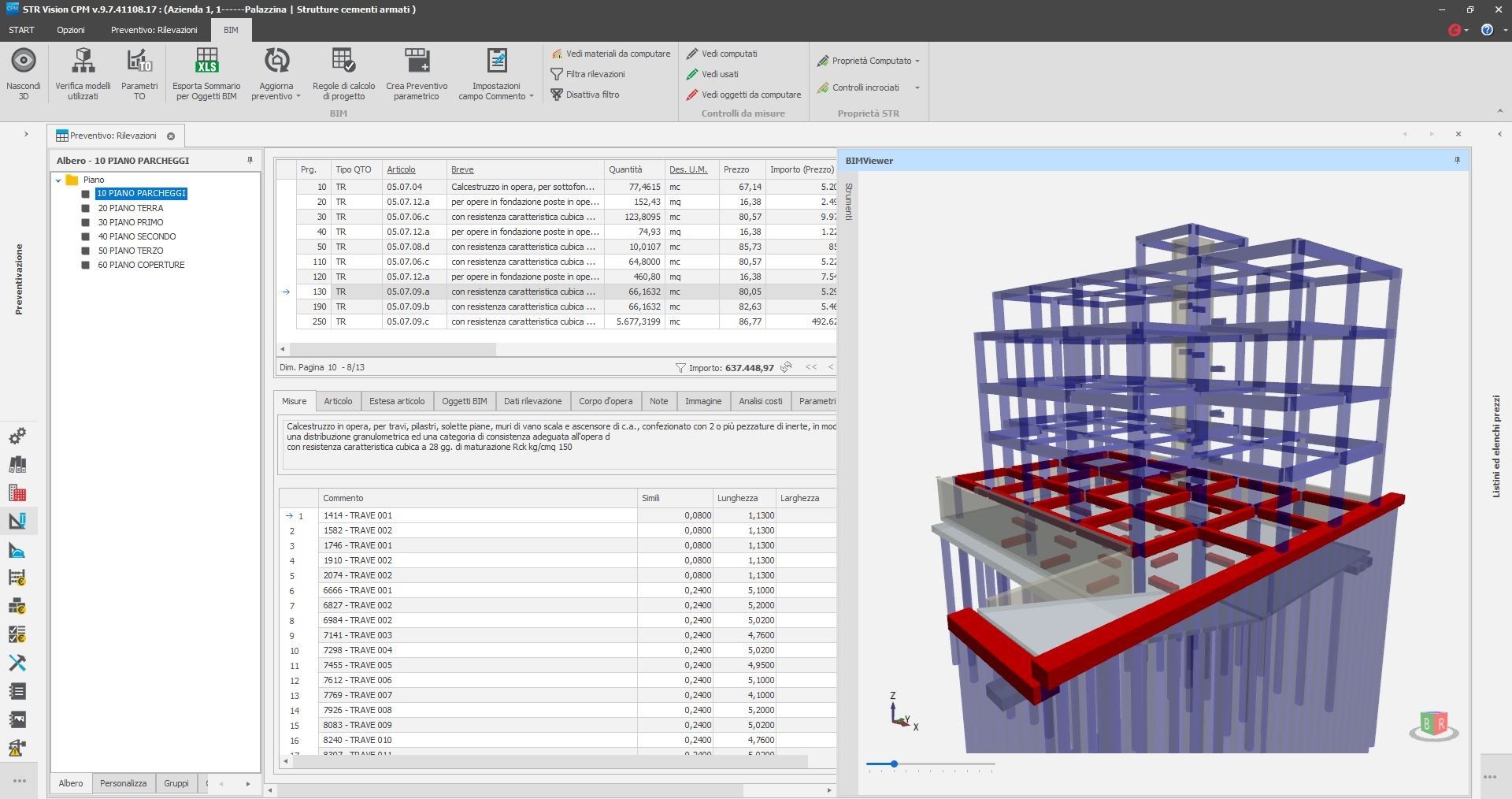
Task: Select Parametri TO in the ribbon
Action: click(x=140, y=72)
